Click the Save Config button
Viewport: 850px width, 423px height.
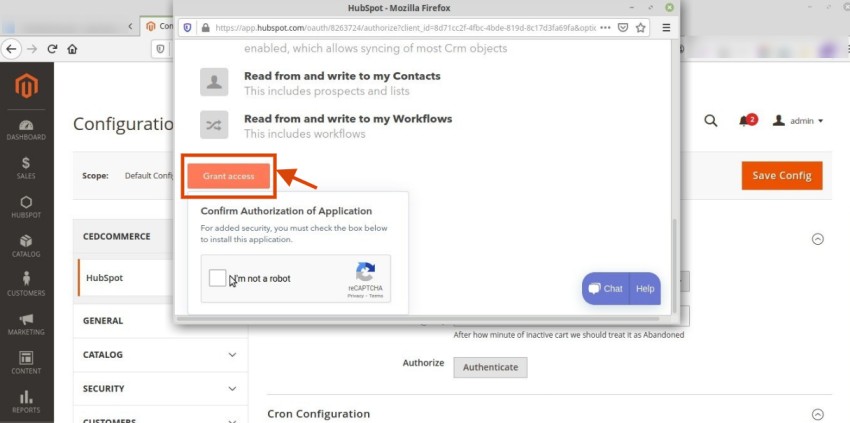tap(782, 176)
